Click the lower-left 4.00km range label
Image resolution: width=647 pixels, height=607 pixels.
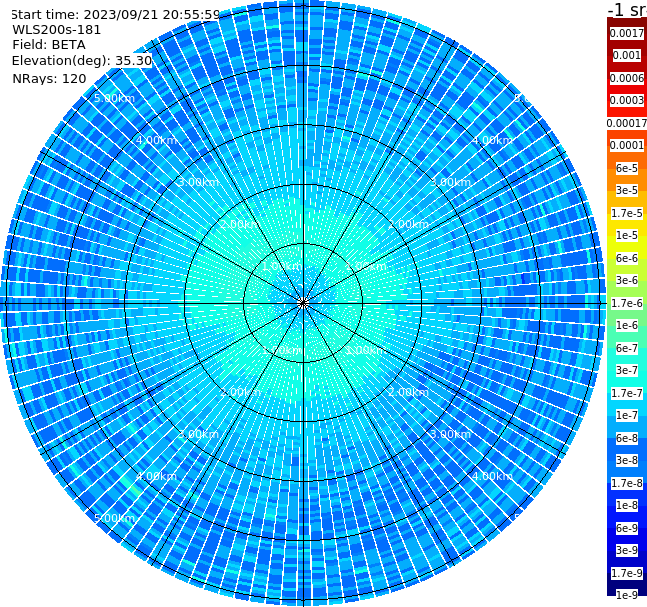156,476
